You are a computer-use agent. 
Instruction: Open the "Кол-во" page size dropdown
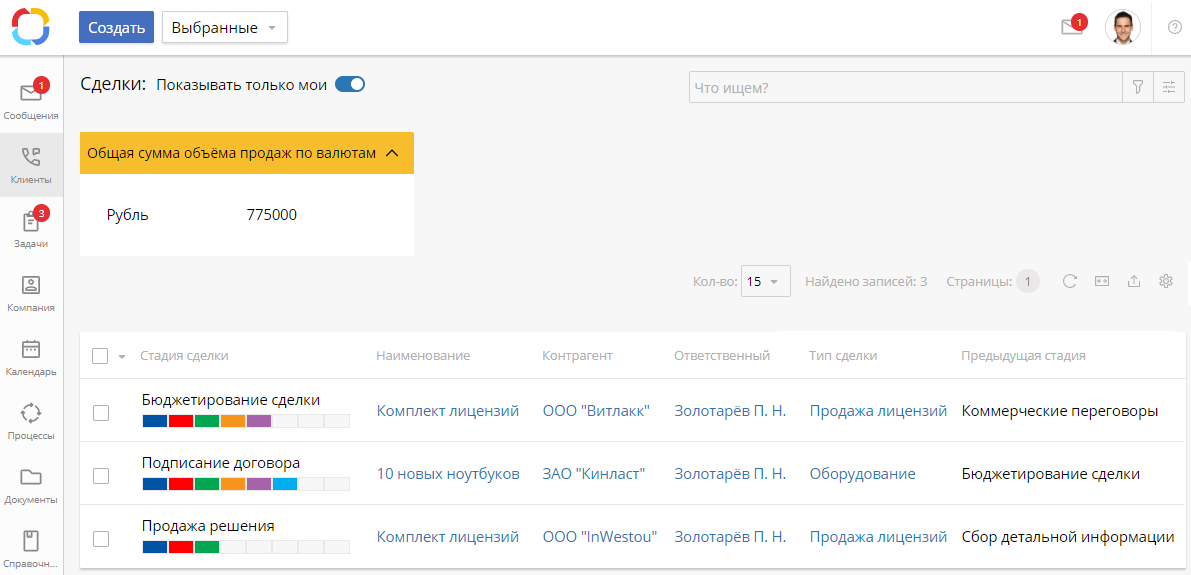coord(766,282)
